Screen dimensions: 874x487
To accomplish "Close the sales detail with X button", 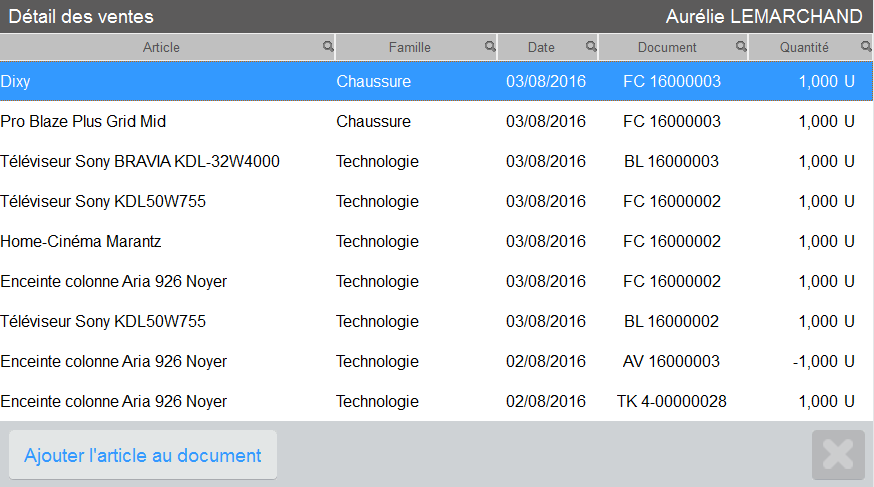I will 838,455.
